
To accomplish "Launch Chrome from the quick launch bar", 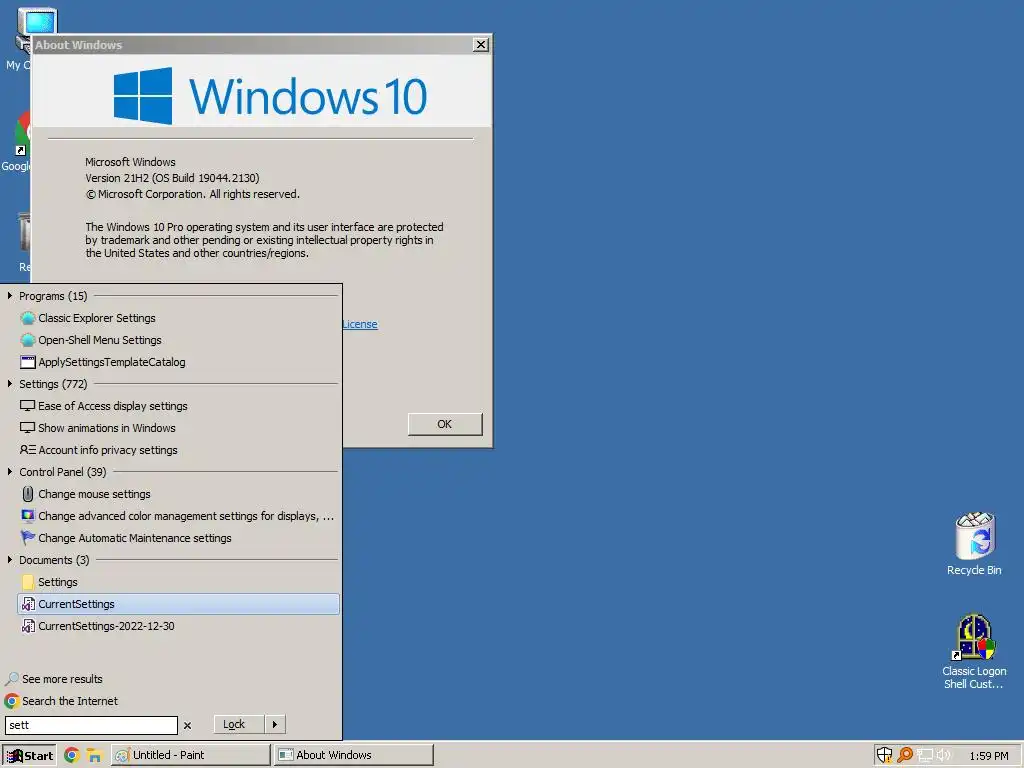I will (72, 756).
